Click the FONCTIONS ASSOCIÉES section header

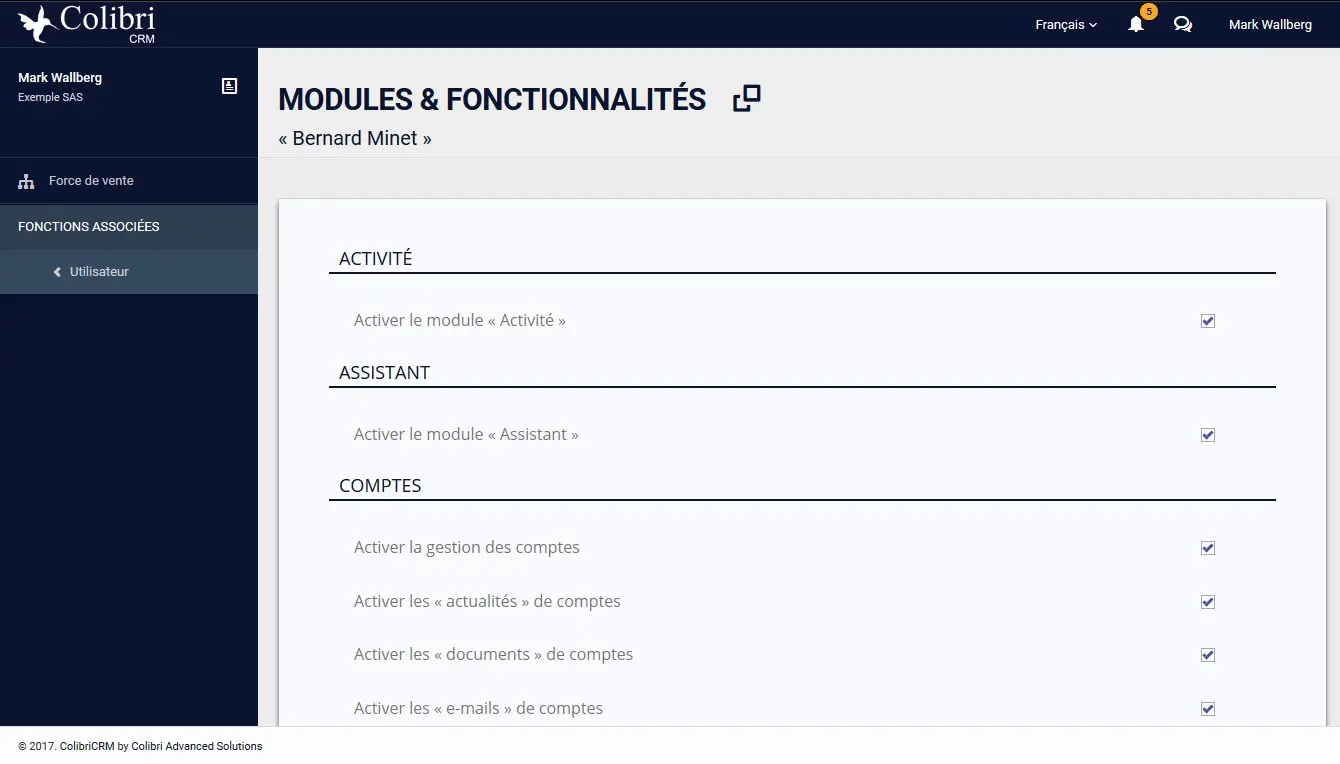click(89, 227)
